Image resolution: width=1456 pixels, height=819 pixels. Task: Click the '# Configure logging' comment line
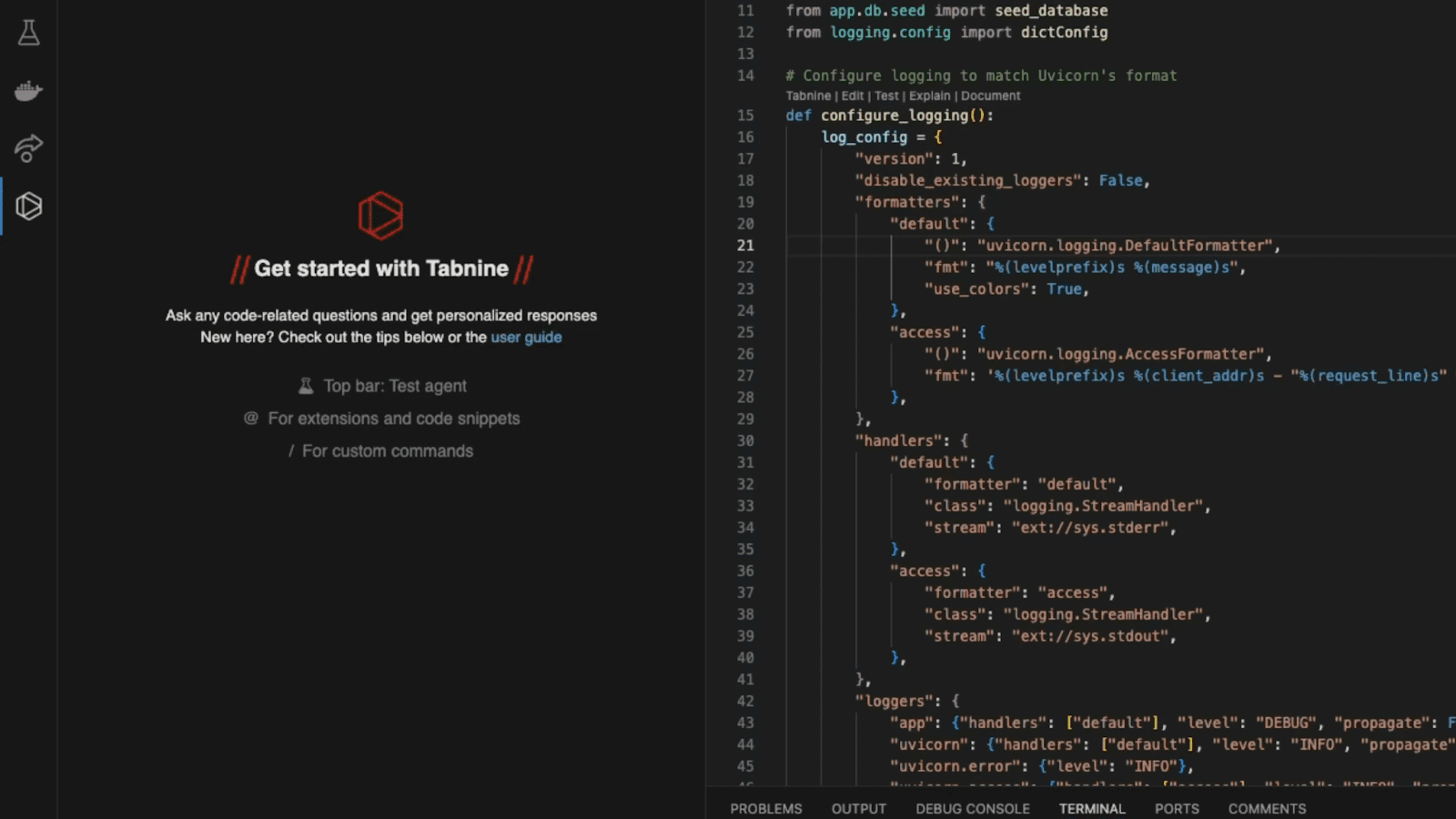[x=981, y=76]
